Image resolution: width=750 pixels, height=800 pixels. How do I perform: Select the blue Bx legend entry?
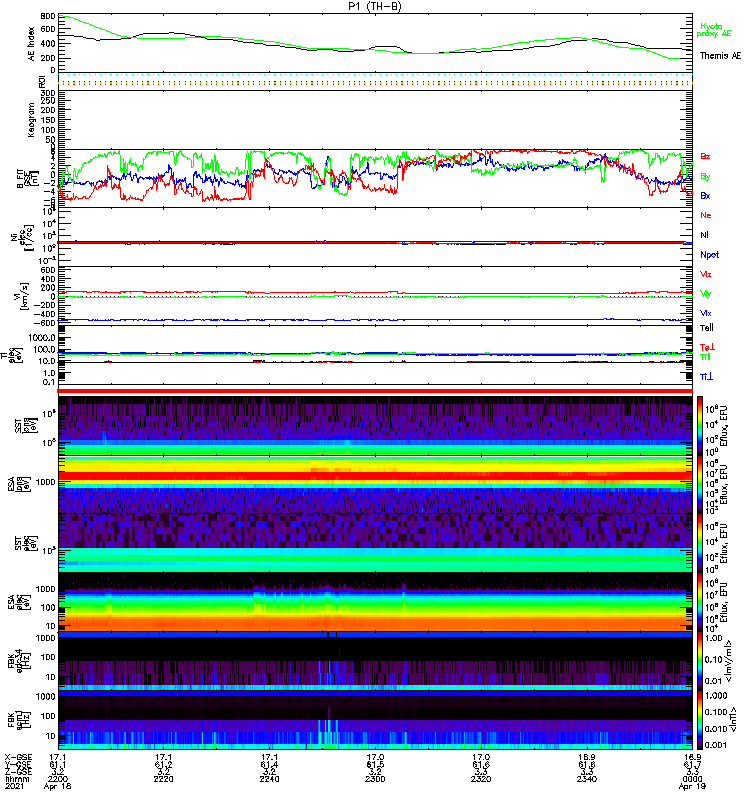[705, 195]
